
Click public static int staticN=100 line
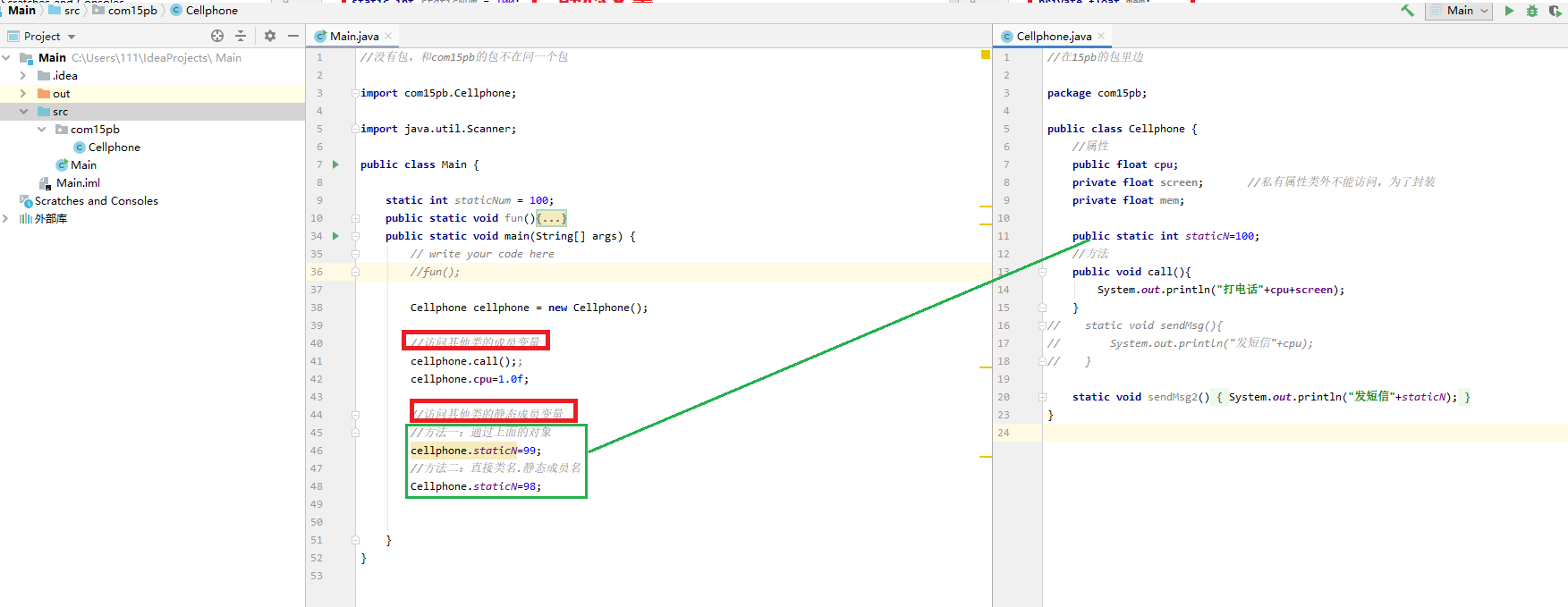click(x=1165, y=236)
